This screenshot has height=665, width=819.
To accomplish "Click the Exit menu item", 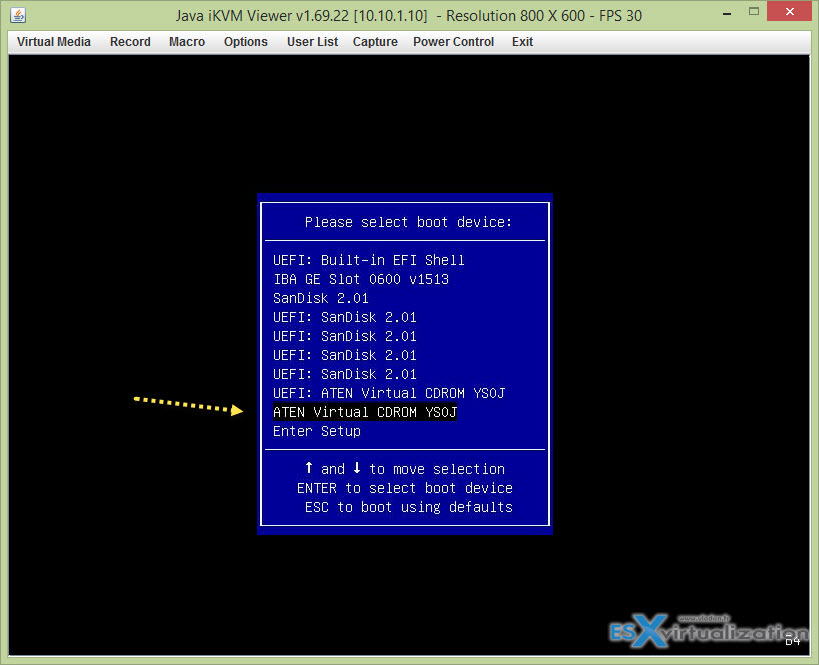I will coord(522,42).
